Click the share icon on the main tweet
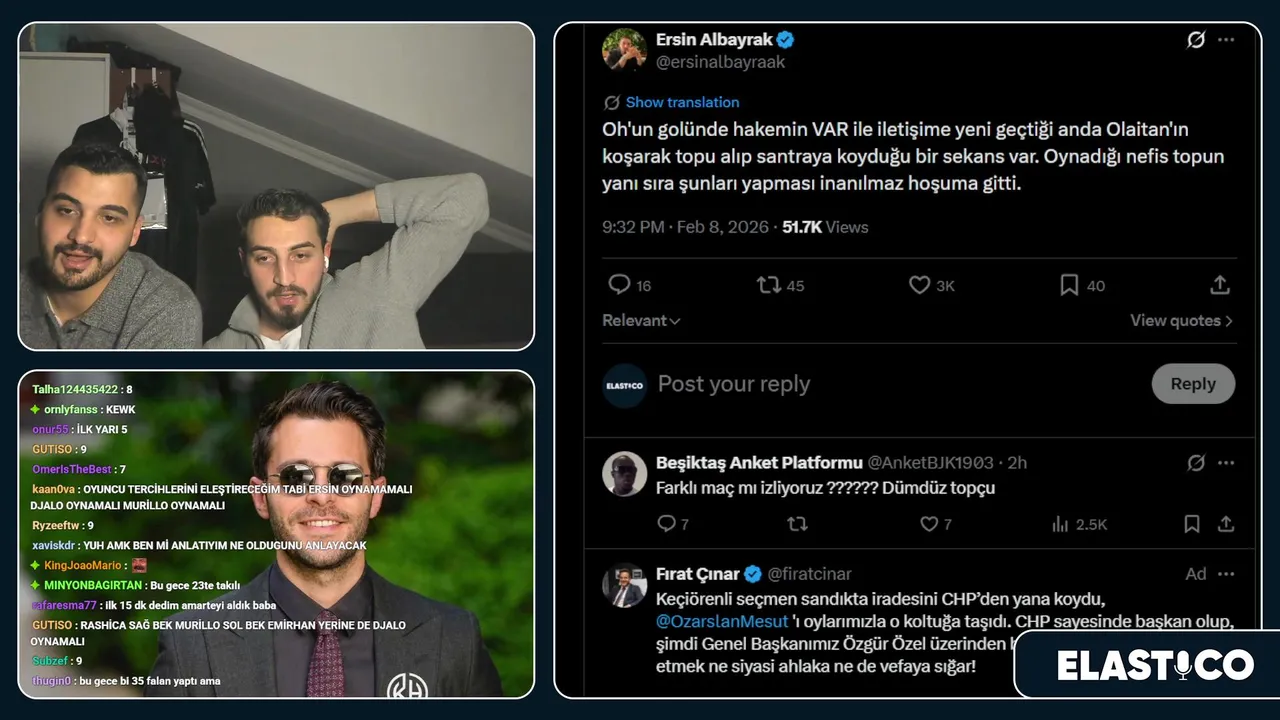Viewport: 1280px width, 720px height. pyautogui.click(x=1219, y=285)
